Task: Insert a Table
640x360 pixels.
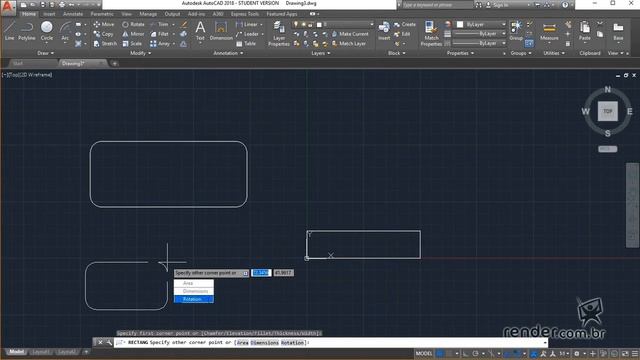Action: coord(246,44)
